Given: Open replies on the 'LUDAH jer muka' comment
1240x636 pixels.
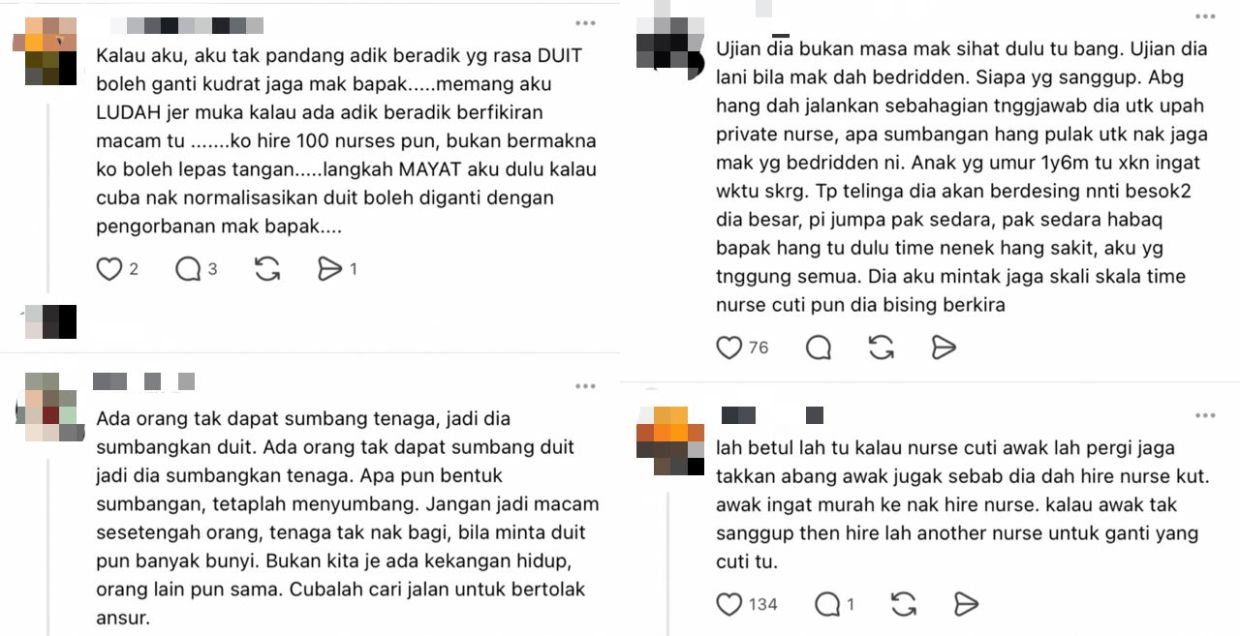Looking at the screenshot, I should coord(188,269).
